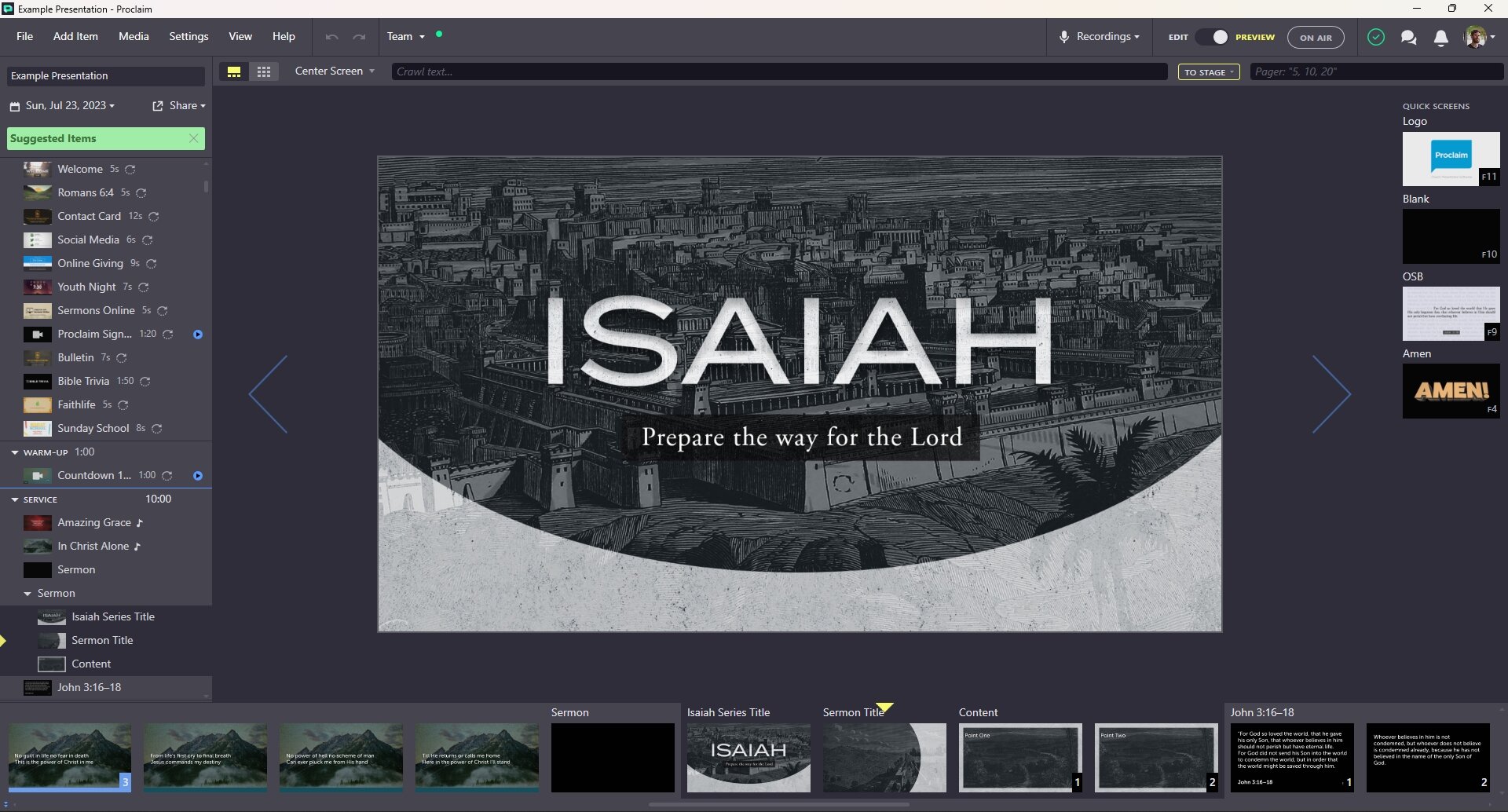Viewport: 1508px width, 812px height.
Task: Open the Recordings microphone menu
Action: click(1099, 36)
